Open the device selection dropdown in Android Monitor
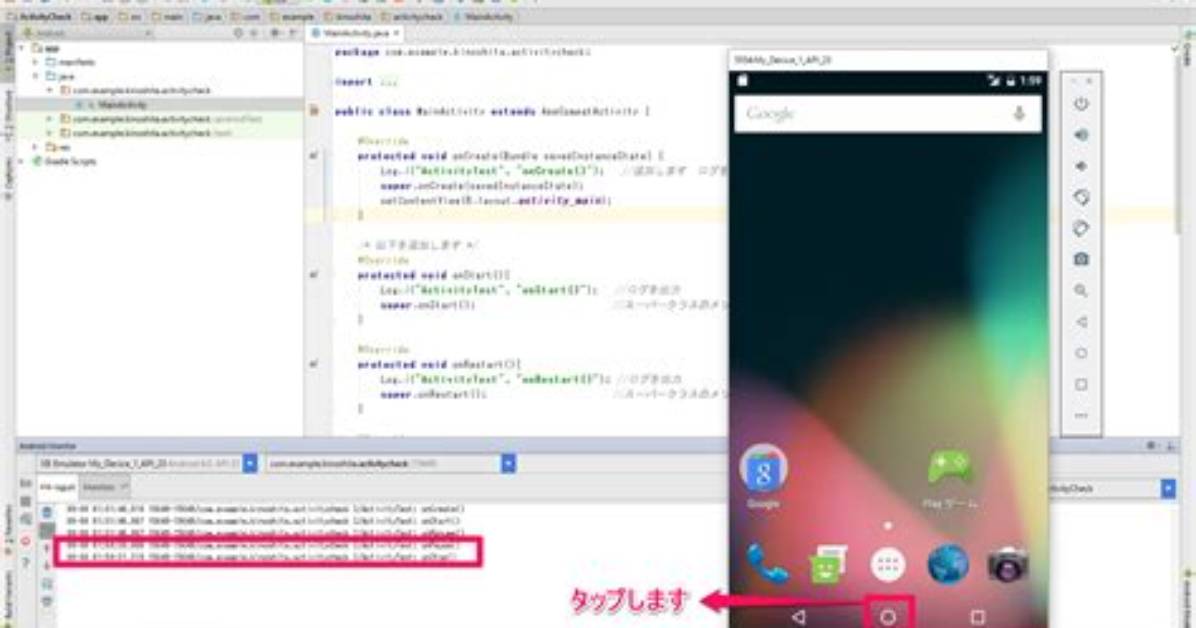 pyautogui.click(x=249, y=463)
